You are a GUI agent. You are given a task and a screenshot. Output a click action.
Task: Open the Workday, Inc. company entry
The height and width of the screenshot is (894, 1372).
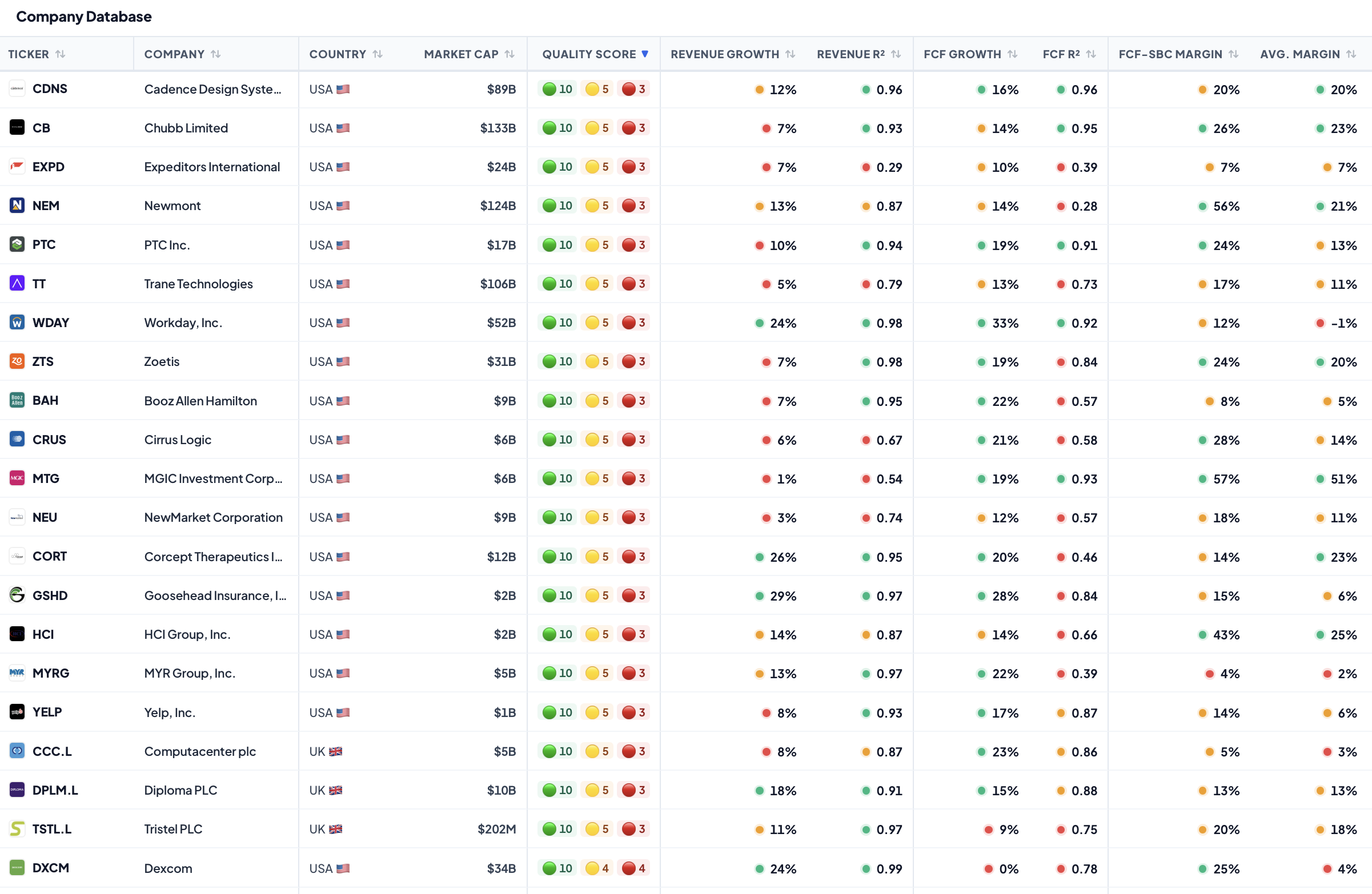(x=183, y=323)
